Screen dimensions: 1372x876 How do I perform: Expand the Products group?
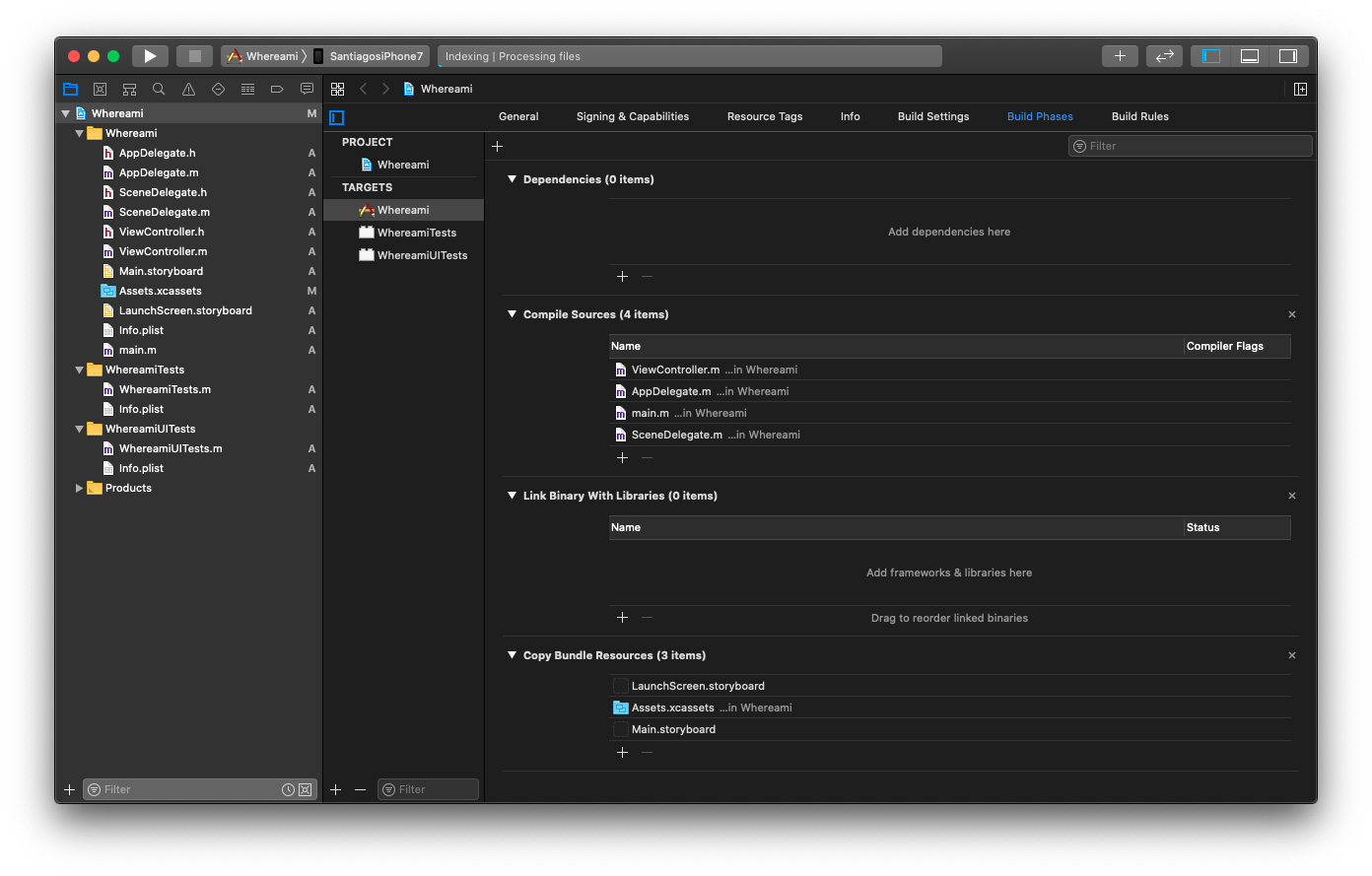[x=80, y=488]
